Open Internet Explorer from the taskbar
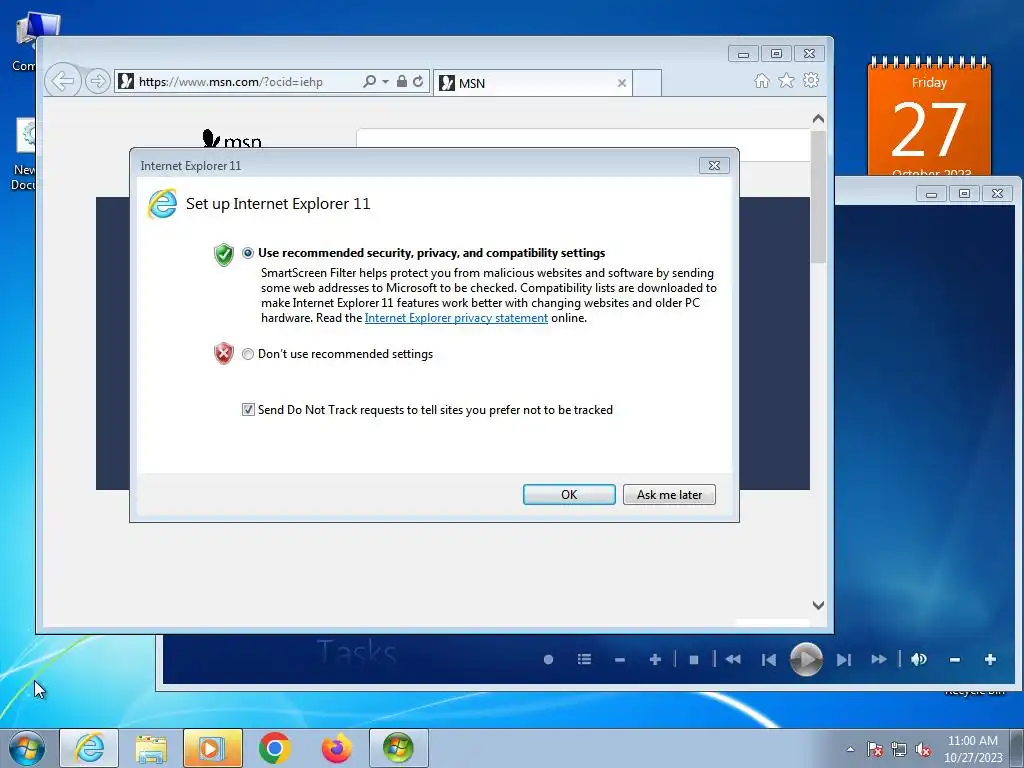The image size is (1024, 768). [89, 748]
